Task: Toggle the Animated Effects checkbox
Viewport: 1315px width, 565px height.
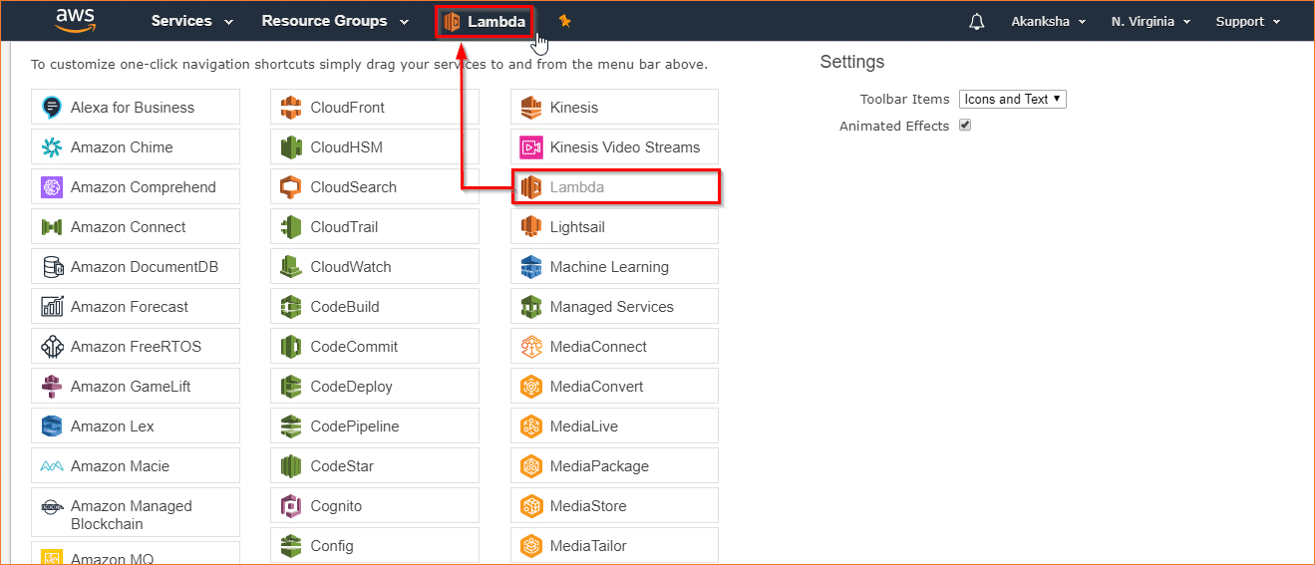Action: pos(965,125)
